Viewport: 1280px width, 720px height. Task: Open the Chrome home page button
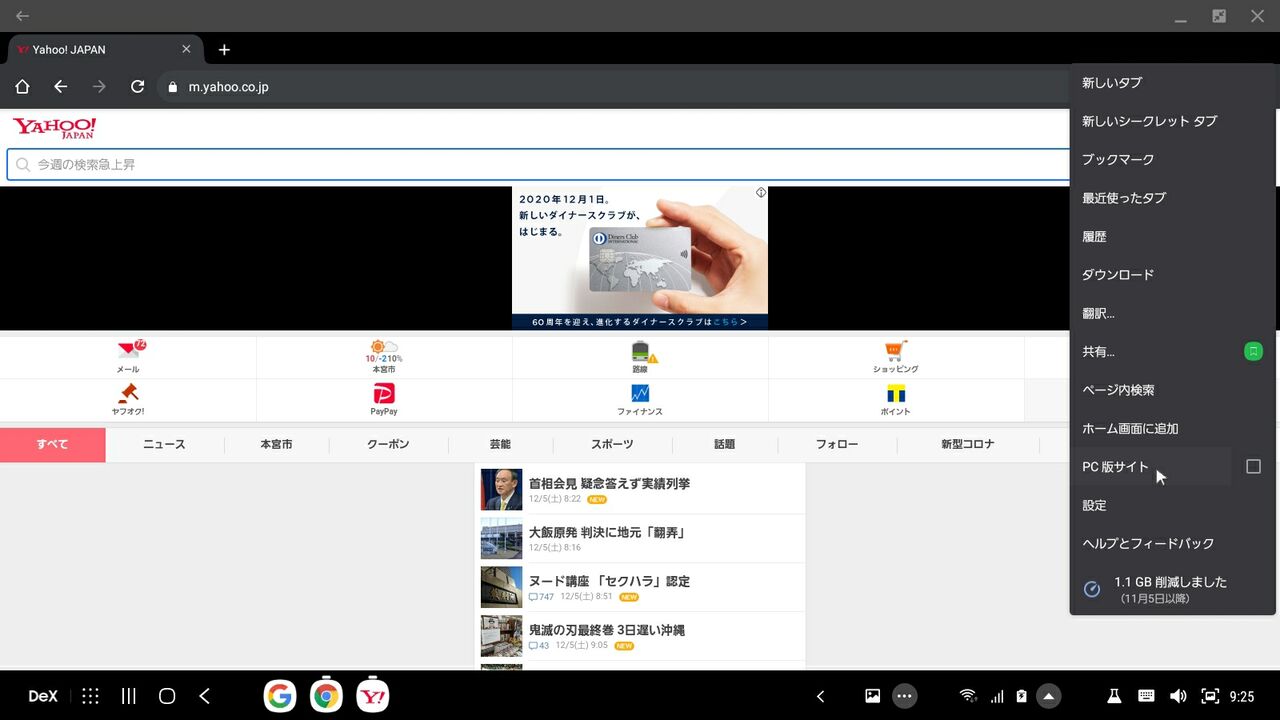22,87
